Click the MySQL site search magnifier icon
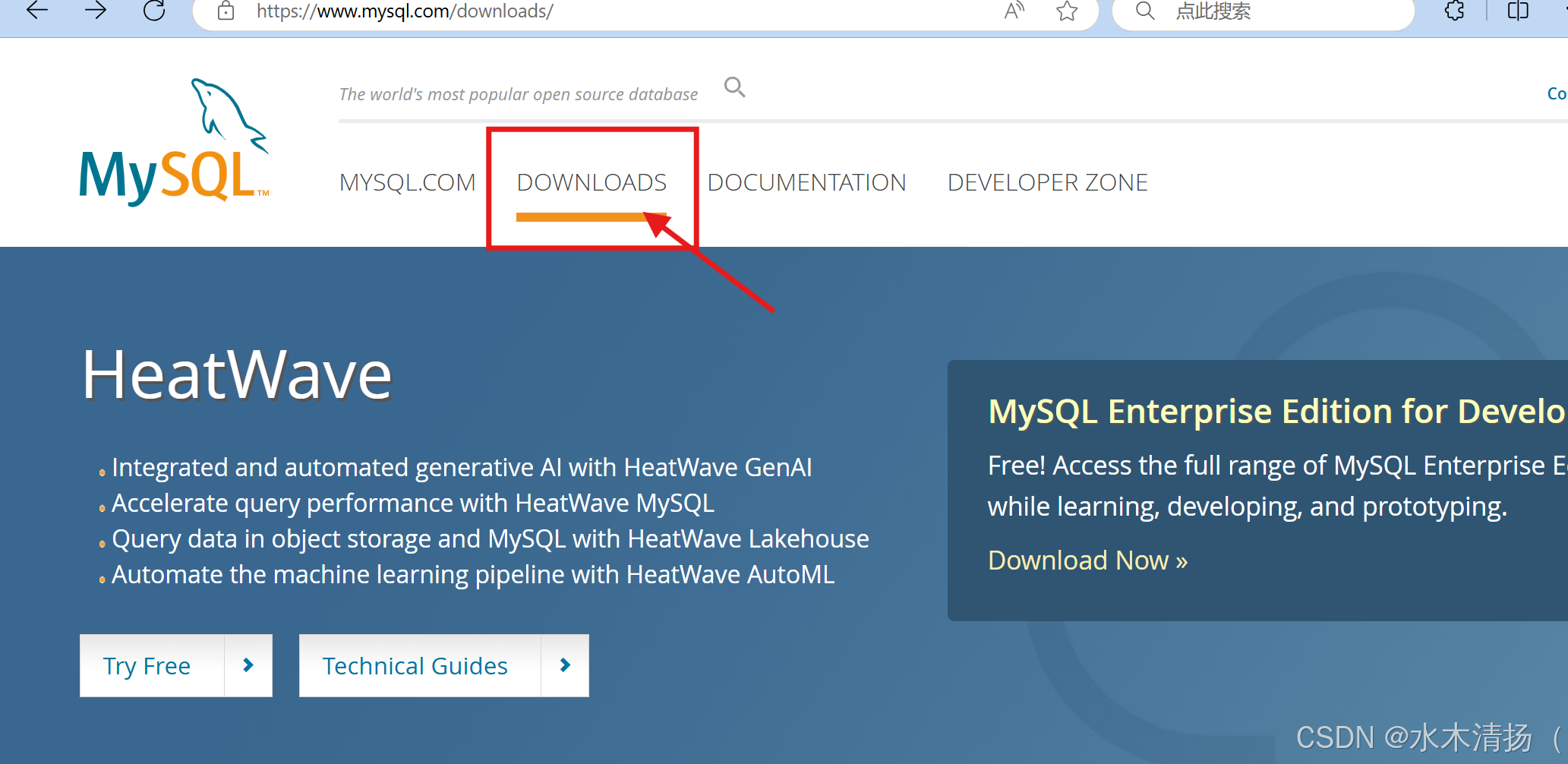1568x764 pixels. 734,87
